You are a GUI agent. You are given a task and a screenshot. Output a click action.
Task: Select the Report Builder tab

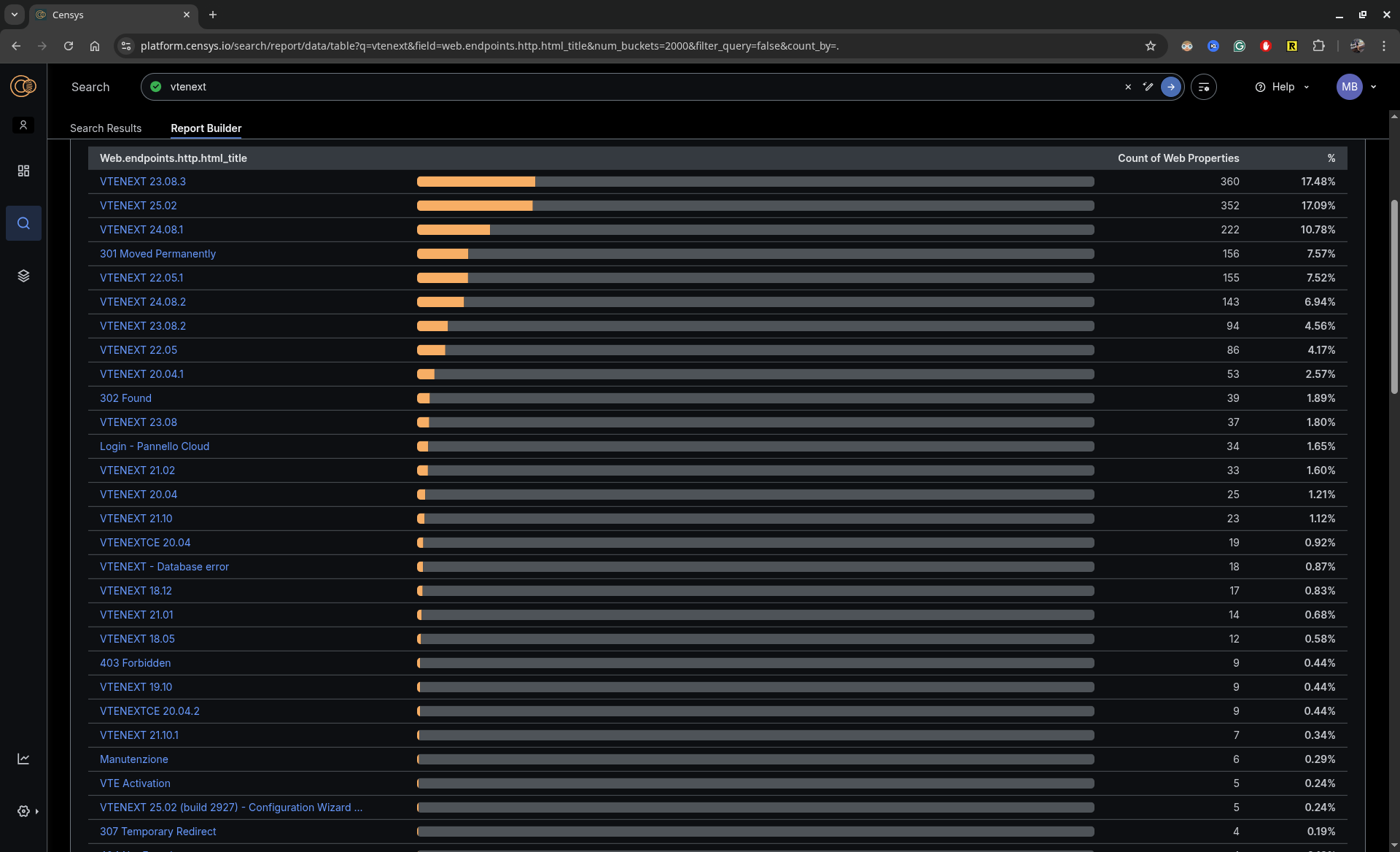pos(206,128)
